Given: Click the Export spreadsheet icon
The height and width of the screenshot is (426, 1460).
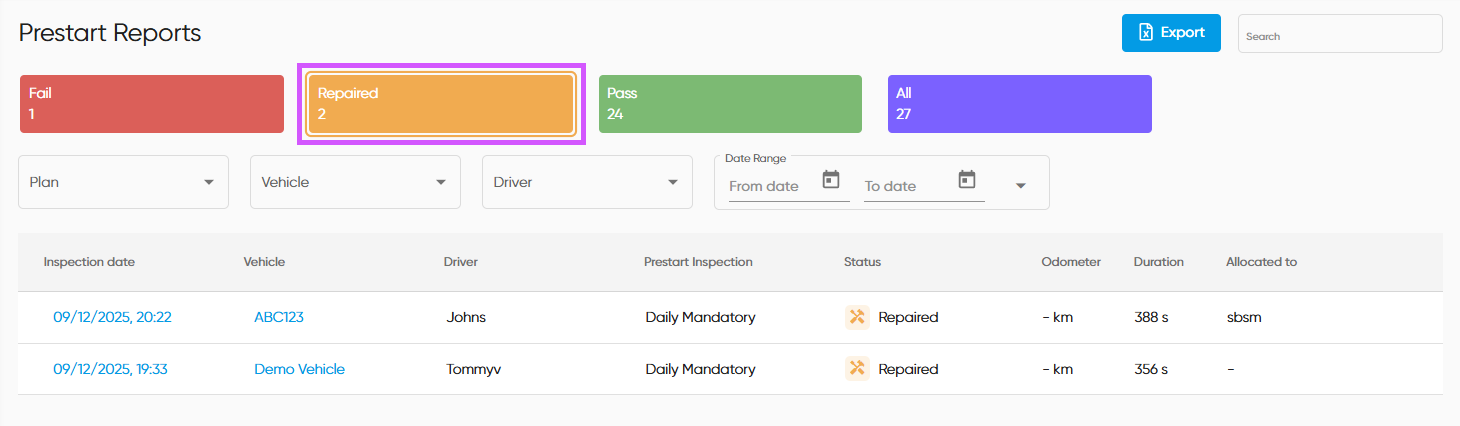Looking at the screenshot, I should point(1146,33).
